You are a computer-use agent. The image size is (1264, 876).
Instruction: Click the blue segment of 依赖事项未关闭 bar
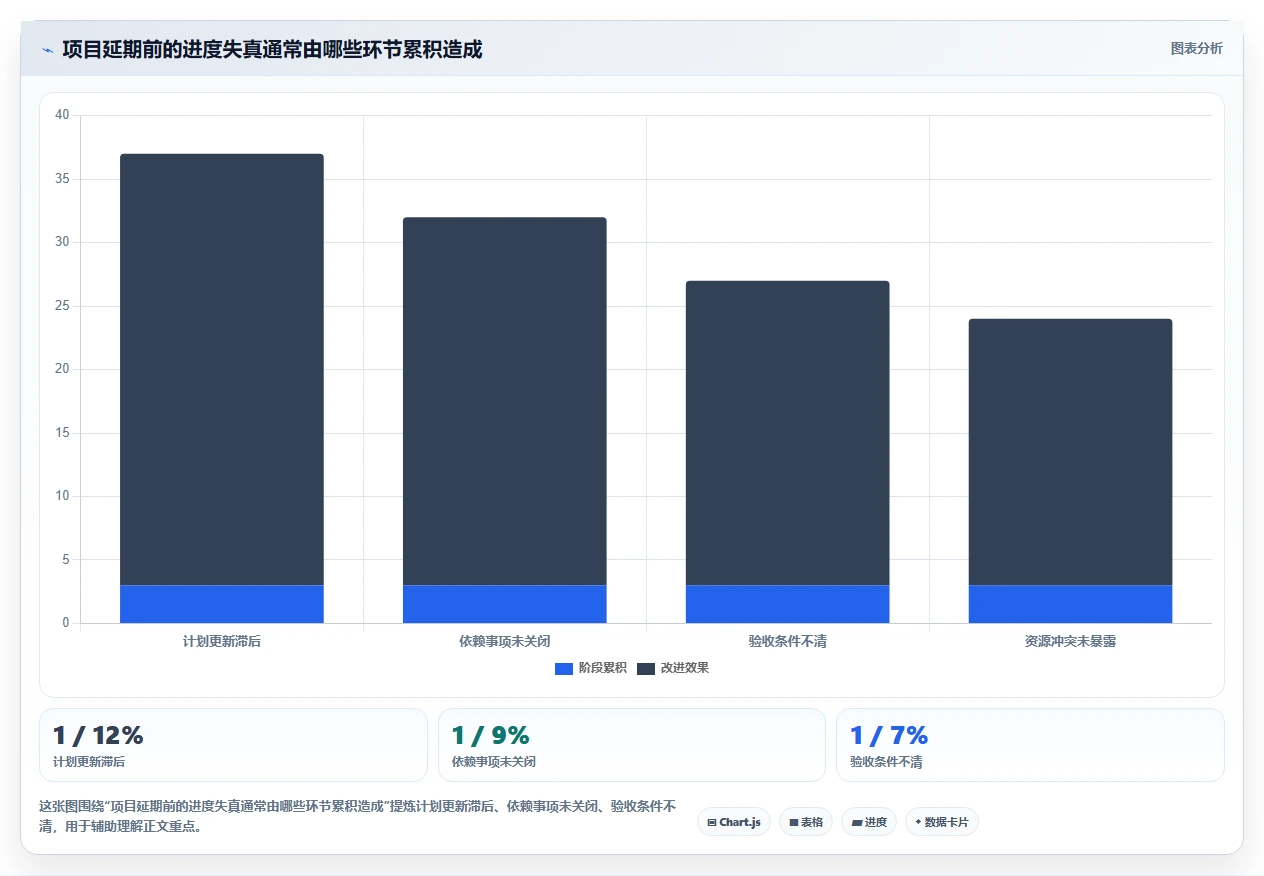pos(504,604)
